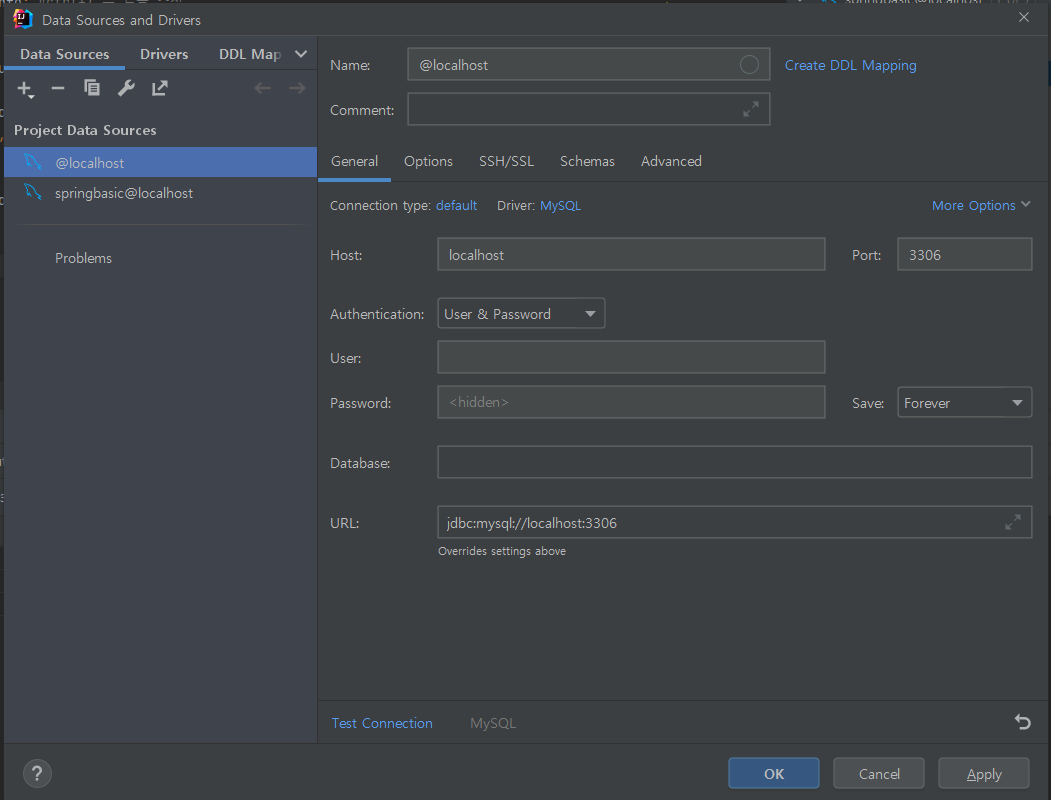Image resolution: width=1051 pixels, height=800 pixels.
Task: Click the color circle in Name field
Action: point(749,64)
